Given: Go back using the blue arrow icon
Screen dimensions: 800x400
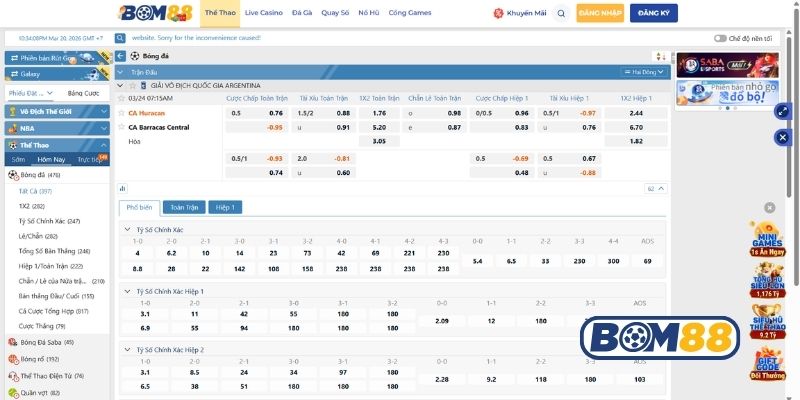Looking at the screenshot, I should click(x=121, y=57).
